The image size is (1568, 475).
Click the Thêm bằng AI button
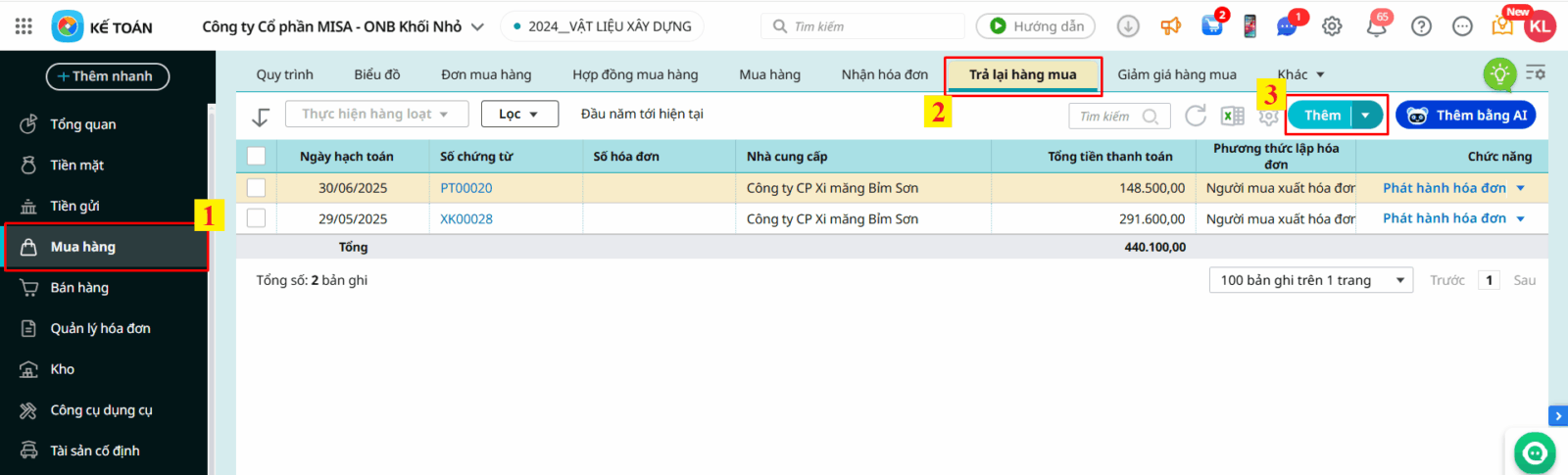pyautogui.click(x=1466, y=116)
